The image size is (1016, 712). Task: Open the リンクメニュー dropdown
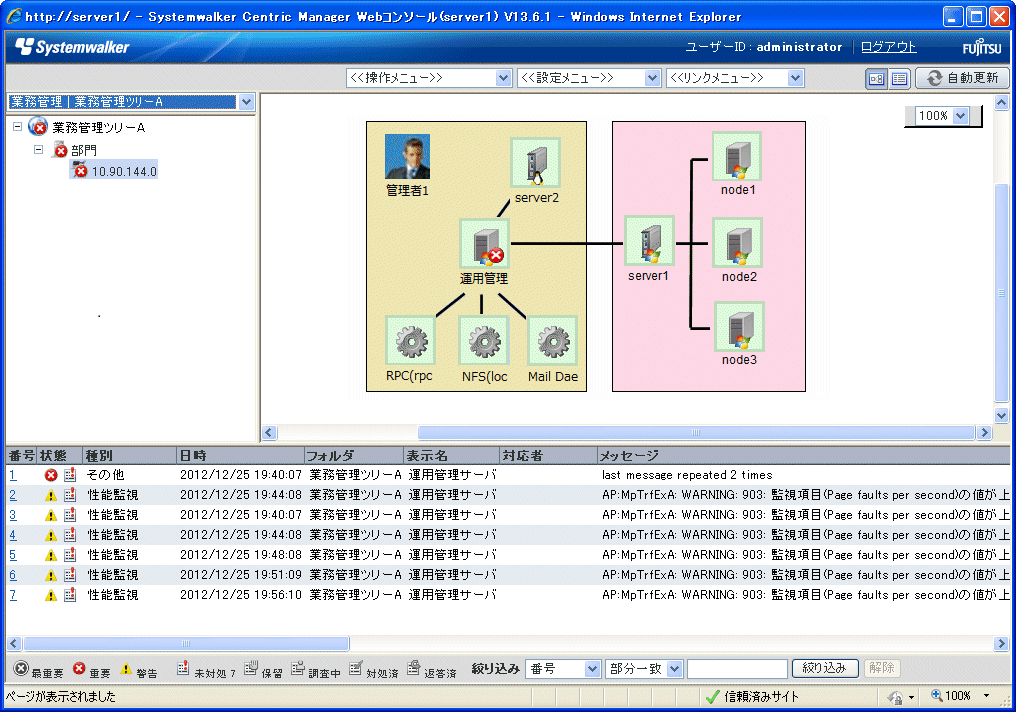click(735, 78)
